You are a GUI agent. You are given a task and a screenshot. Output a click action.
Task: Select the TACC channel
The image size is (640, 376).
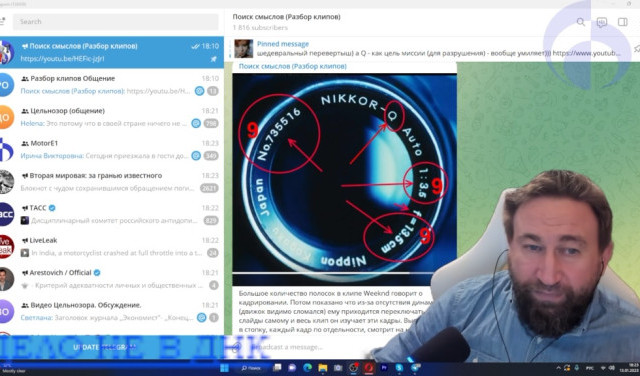112,214
